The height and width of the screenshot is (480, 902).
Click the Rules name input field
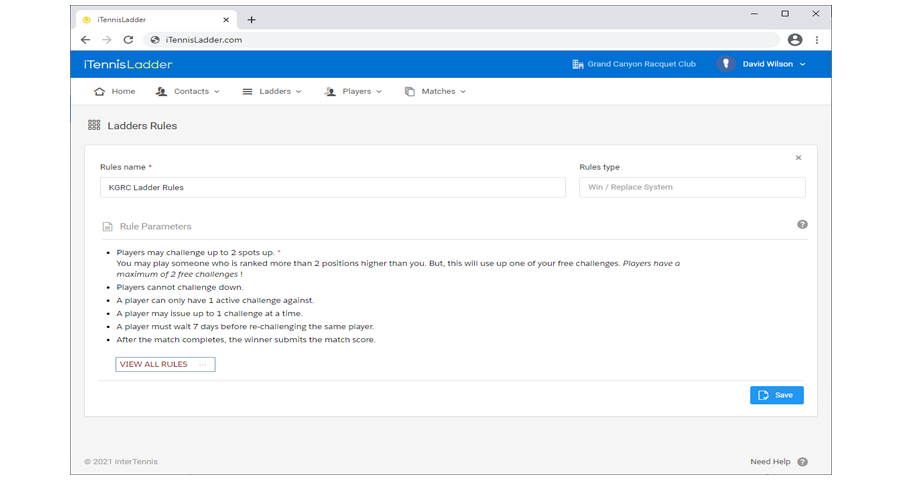coord(332,187)
